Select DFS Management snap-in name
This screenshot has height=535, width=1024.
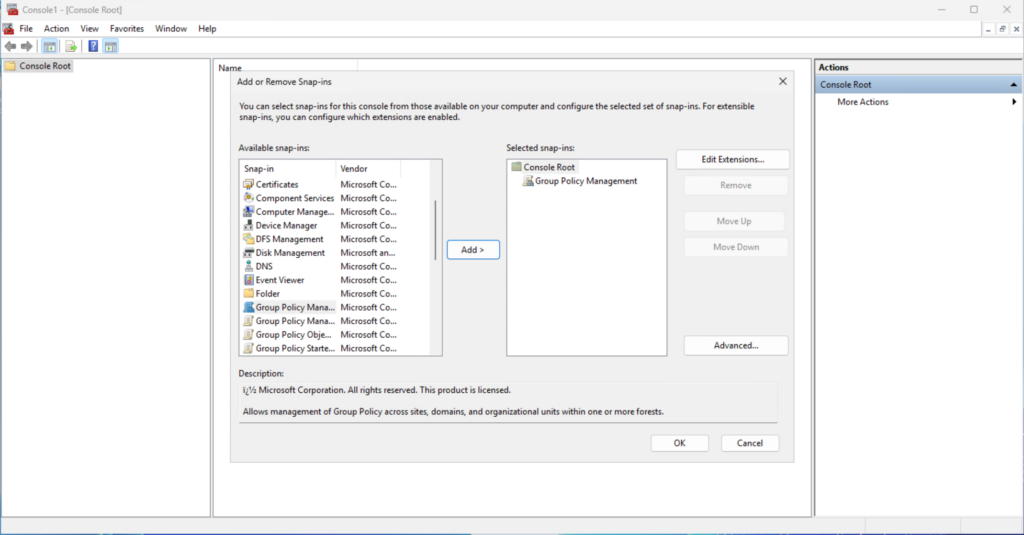click(x=289, y=239)
